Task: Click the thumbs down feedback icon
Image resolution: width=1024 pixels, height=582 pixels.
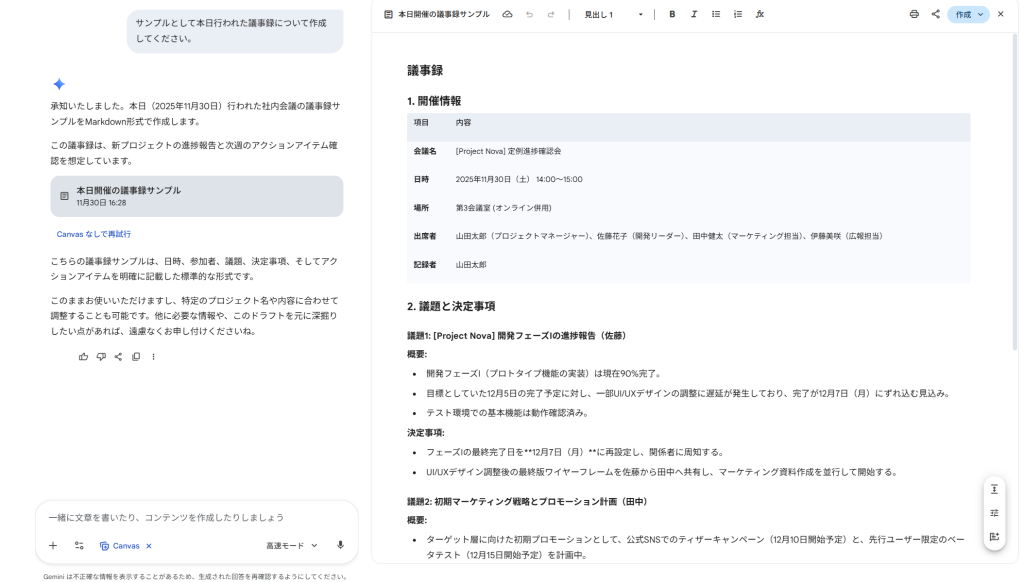Action: click(x=101, y=357)
